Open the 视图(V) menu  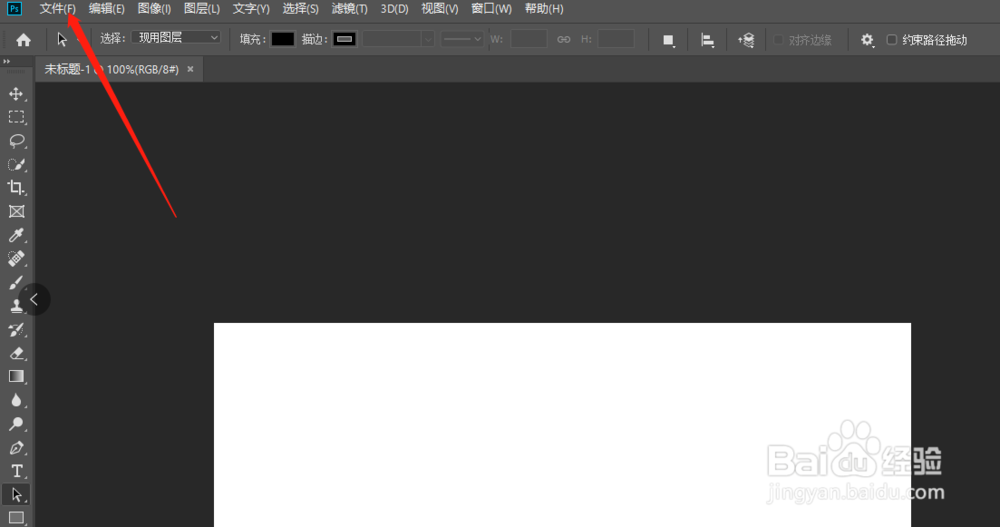click(439, 9)
